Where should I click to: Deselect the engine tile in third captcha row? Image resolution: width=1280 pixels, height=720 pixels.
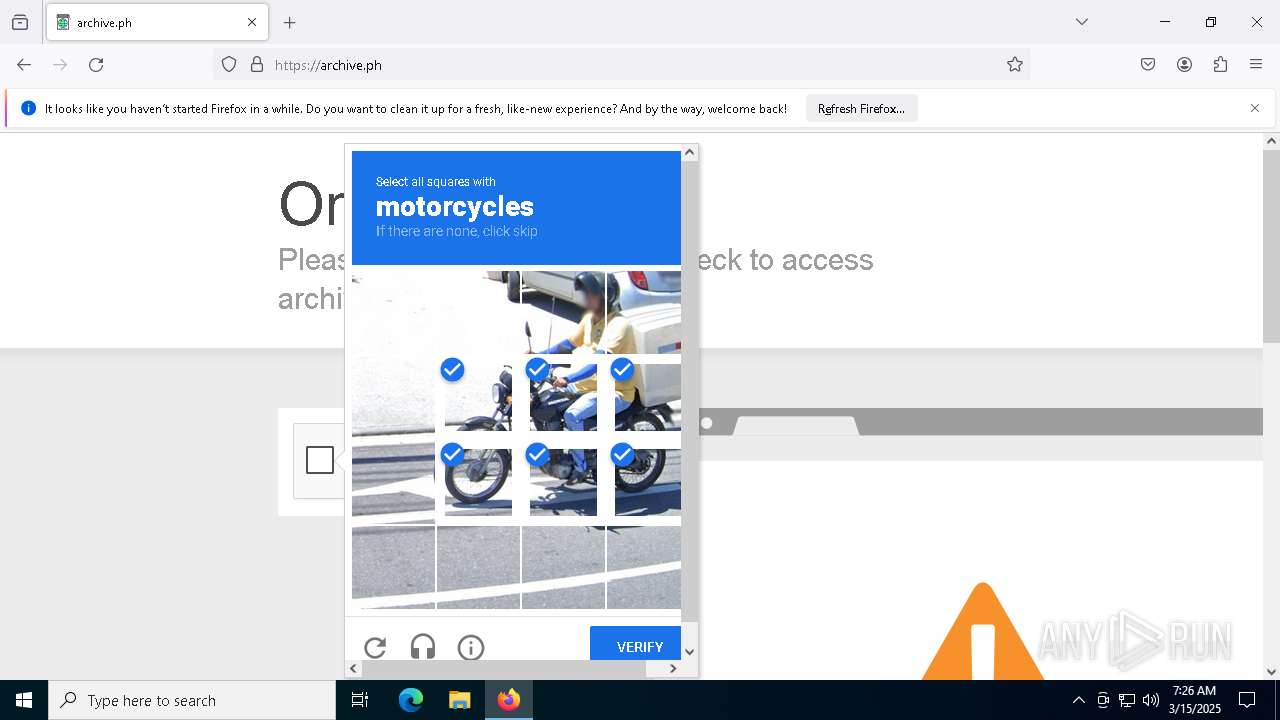click(563, 482)
